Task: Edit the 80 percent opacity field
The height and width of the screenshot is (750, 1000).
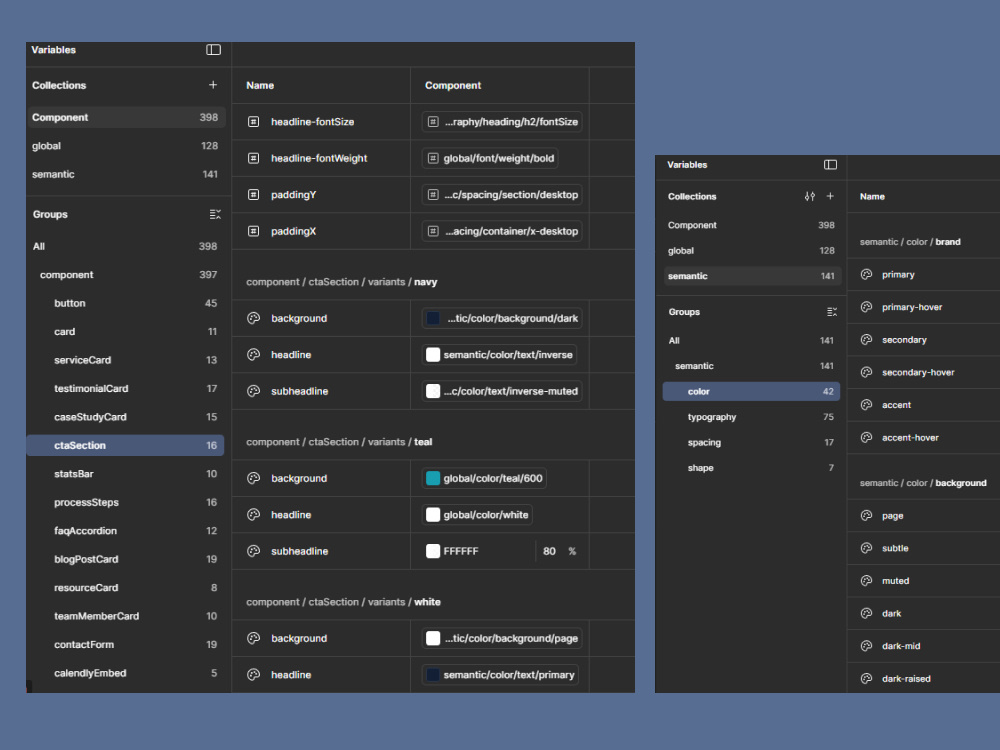Action: click(x=550, y=551)
